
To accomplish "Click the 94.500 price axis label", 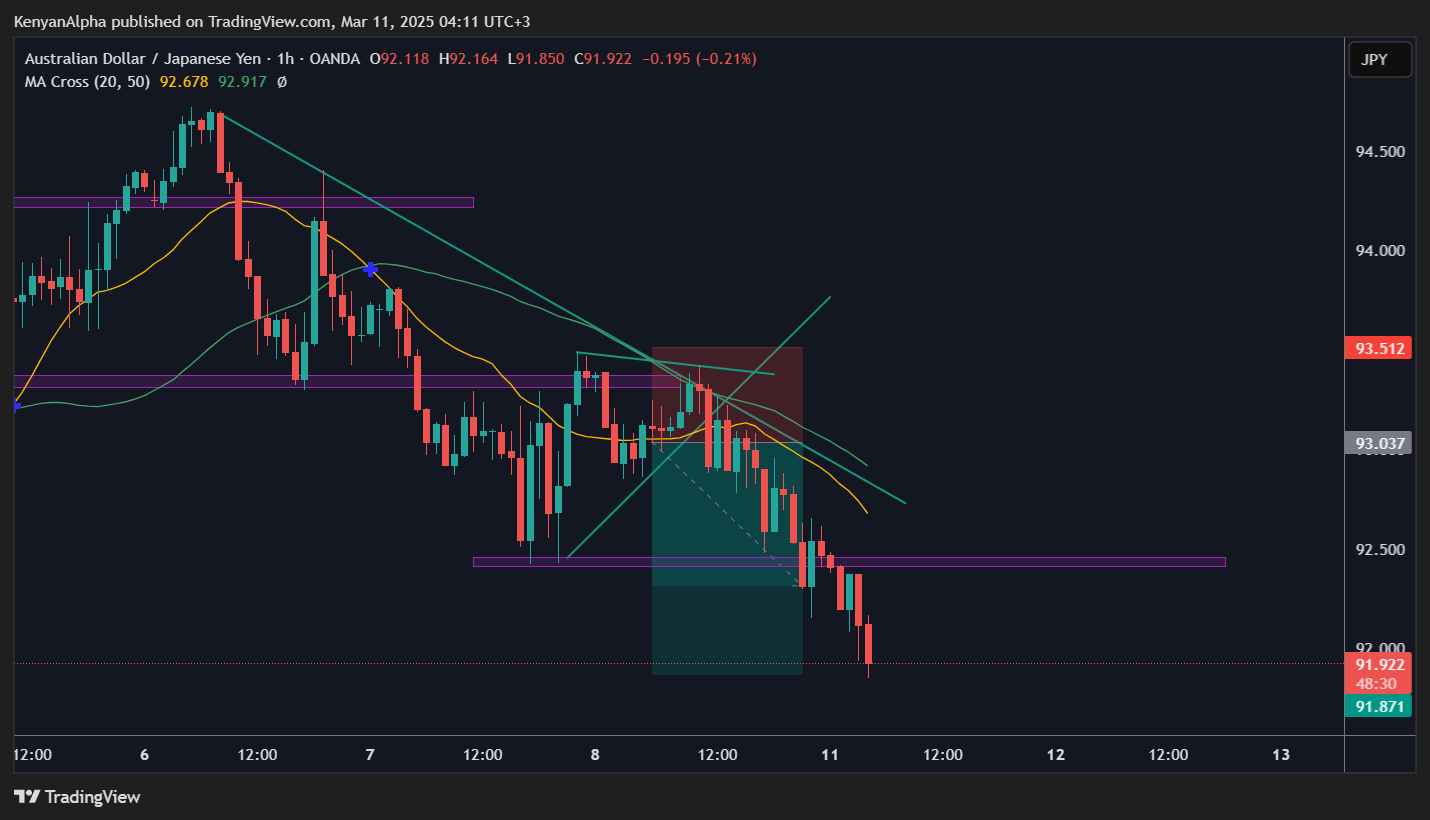I will coord(1380,152).
